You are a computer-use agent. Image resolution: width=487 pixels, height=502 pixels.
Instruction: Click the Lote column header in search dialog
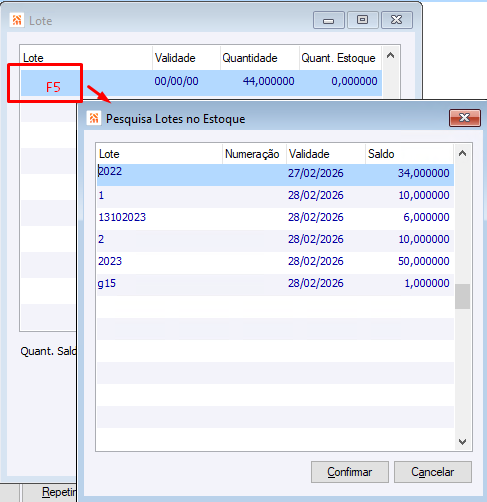159,154
